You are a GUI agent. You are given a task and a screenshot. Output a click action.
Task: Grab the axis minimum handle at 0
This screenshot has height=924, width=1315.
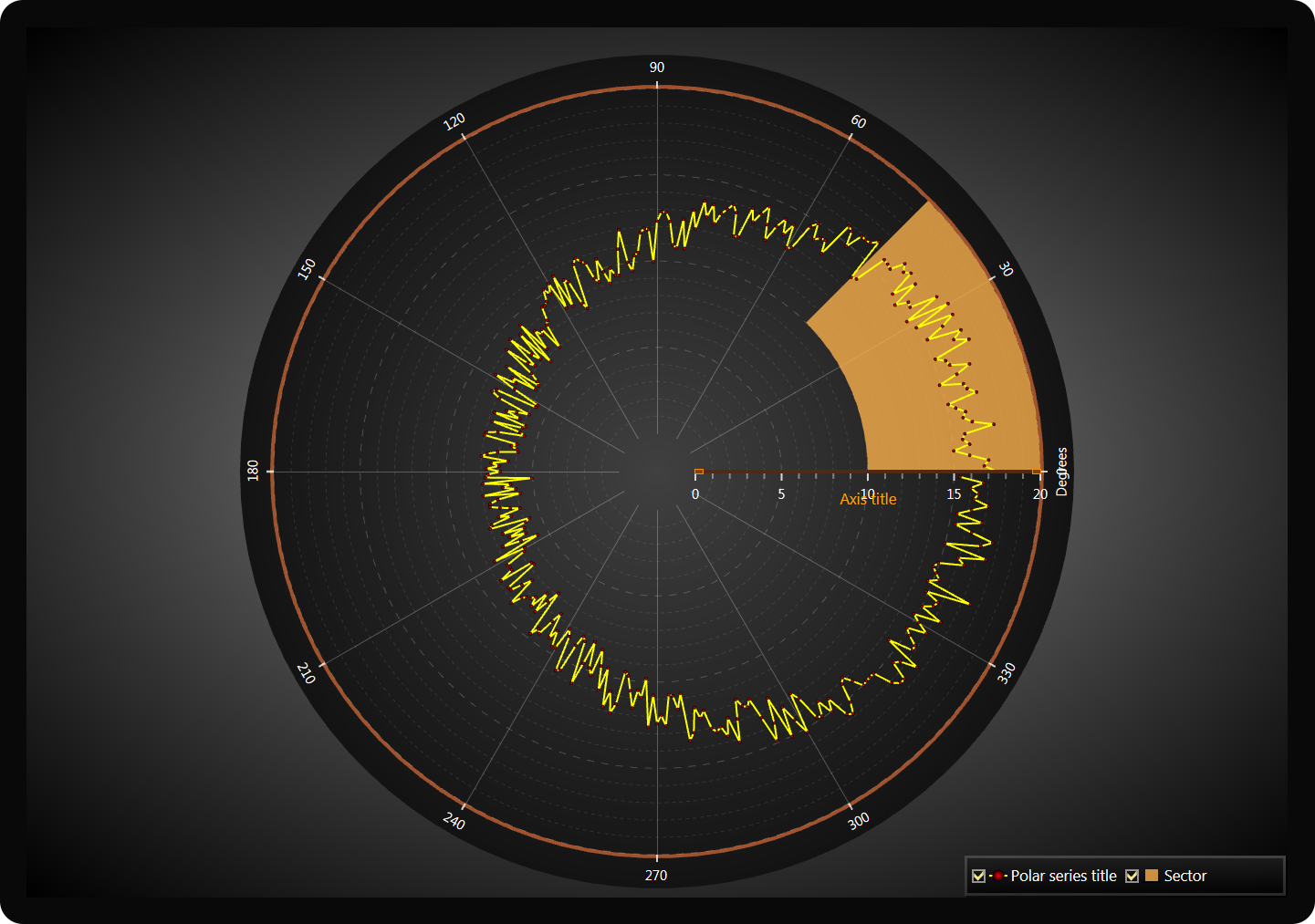pos(699,472)
